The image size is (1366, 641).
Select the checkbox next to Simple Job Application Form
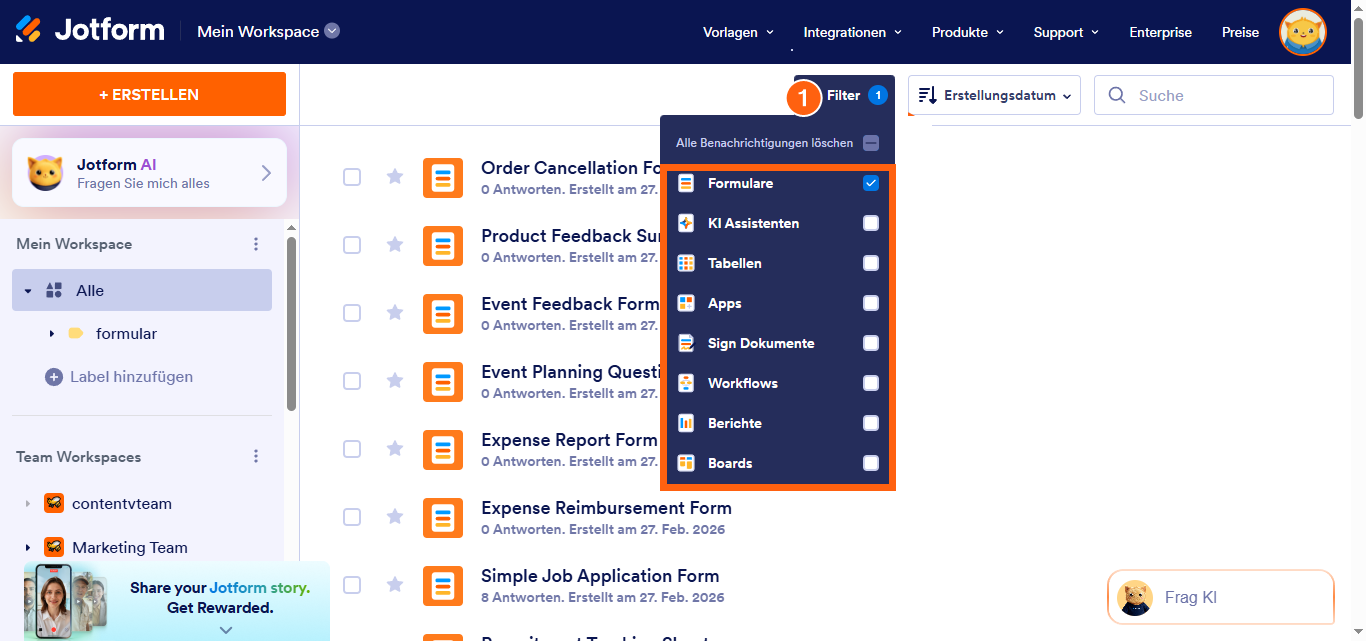click(x=352, y=585)
